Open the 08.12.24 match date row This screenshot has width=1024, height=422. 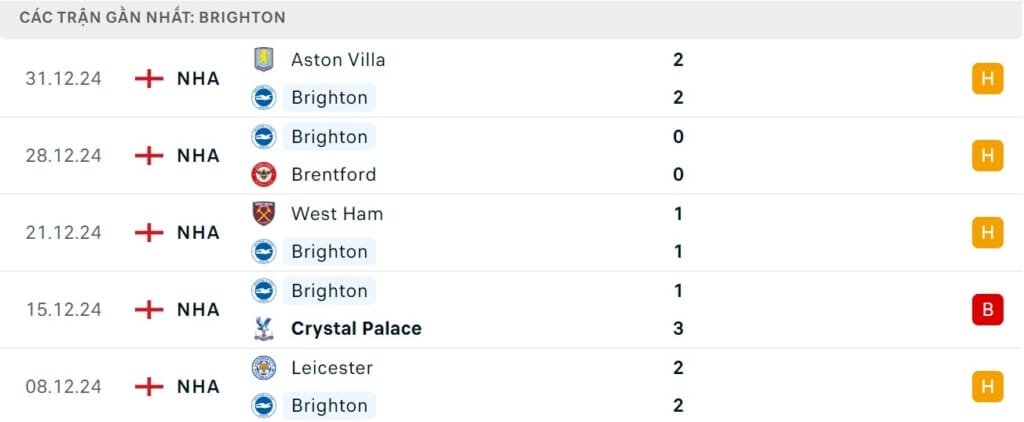pos(512,387)
